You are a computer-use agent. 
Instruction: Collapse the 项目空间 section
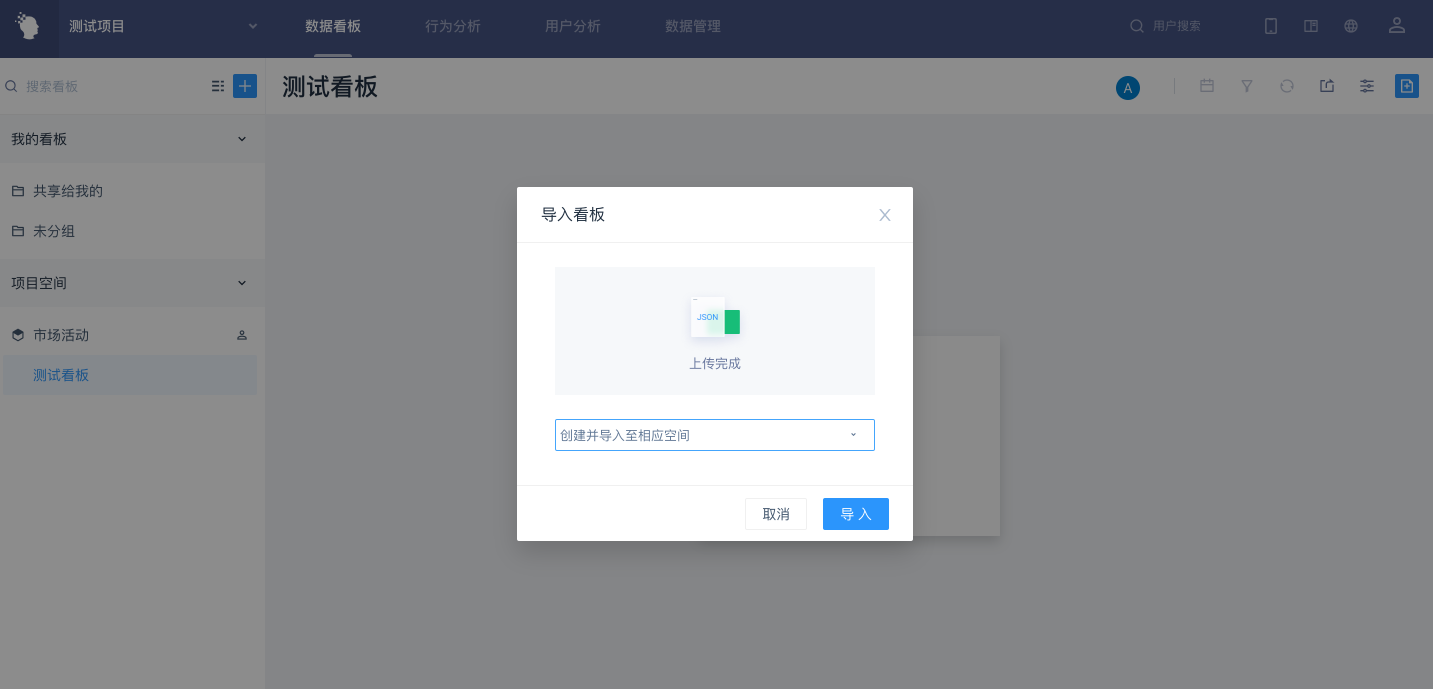[242, 283]
